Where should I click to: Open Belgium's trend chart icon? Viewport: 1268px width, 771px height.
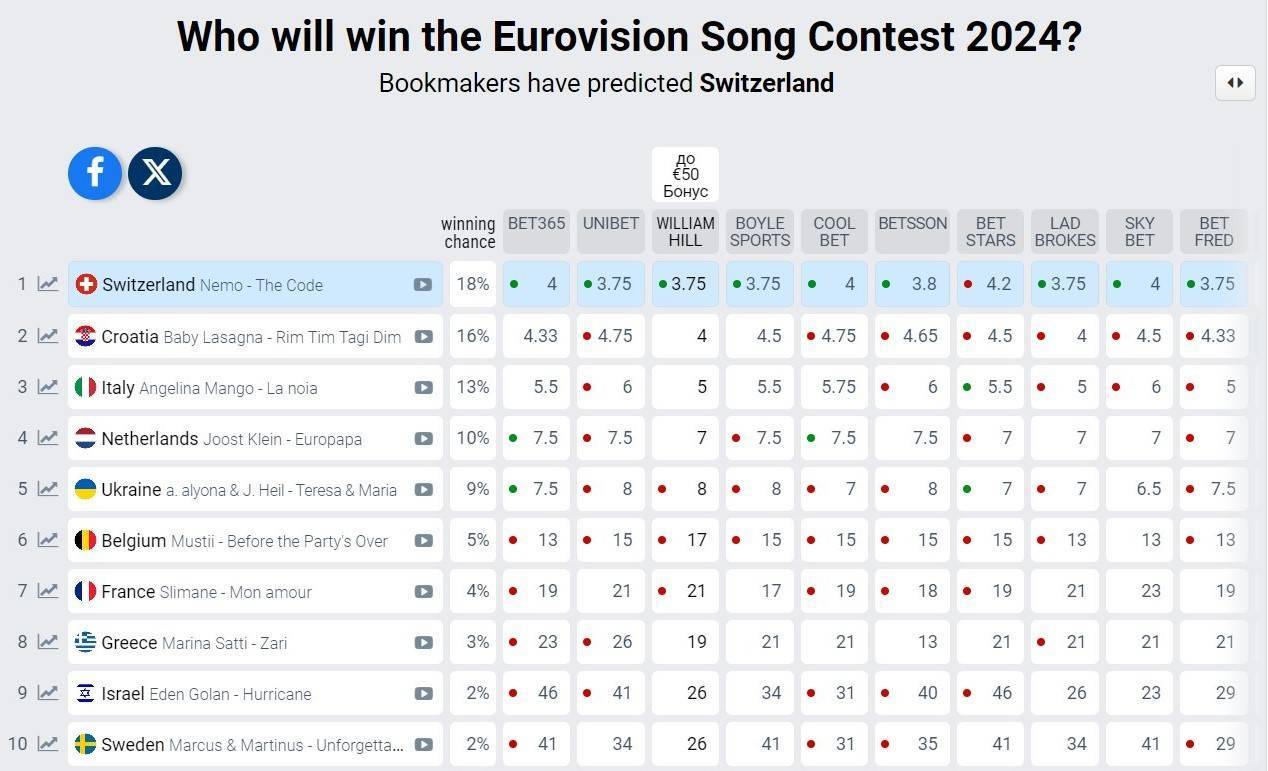click(x=48, y=540)
